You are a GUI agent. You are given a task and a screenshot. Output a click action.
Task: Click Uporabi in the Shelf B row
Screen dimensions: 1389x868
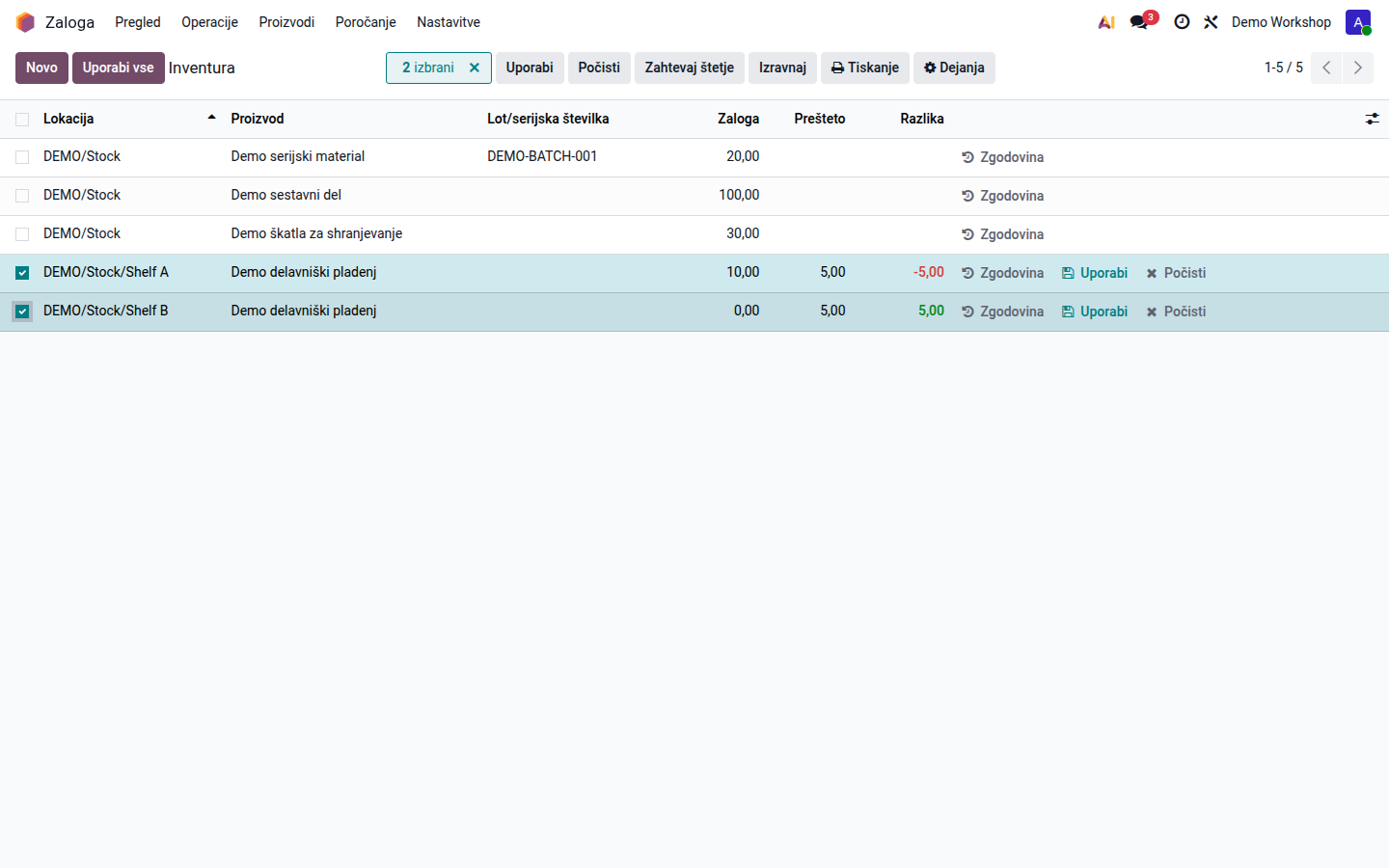1095,312
